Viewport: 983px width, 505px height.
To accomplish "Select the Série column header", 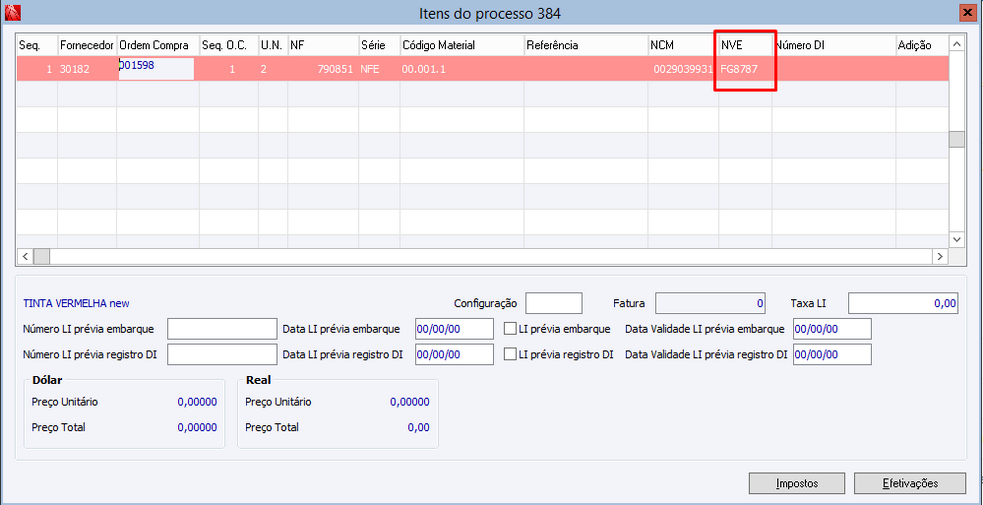I will click(379, 45).
